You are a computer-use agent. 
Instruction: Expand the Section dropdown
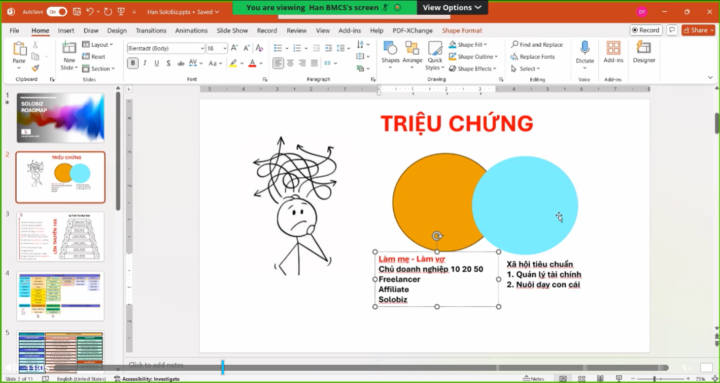pos(98,68)
